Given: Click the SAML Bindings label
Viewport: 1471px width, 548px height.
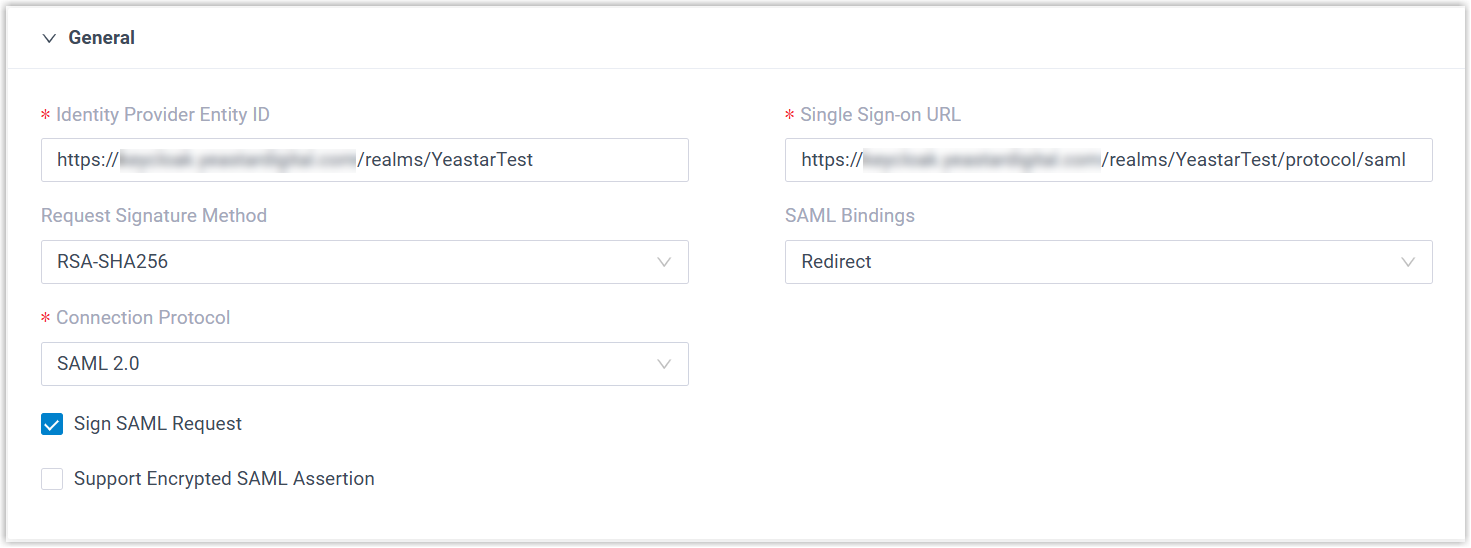Looking at the screenshot, I should (x=850, y=216).
